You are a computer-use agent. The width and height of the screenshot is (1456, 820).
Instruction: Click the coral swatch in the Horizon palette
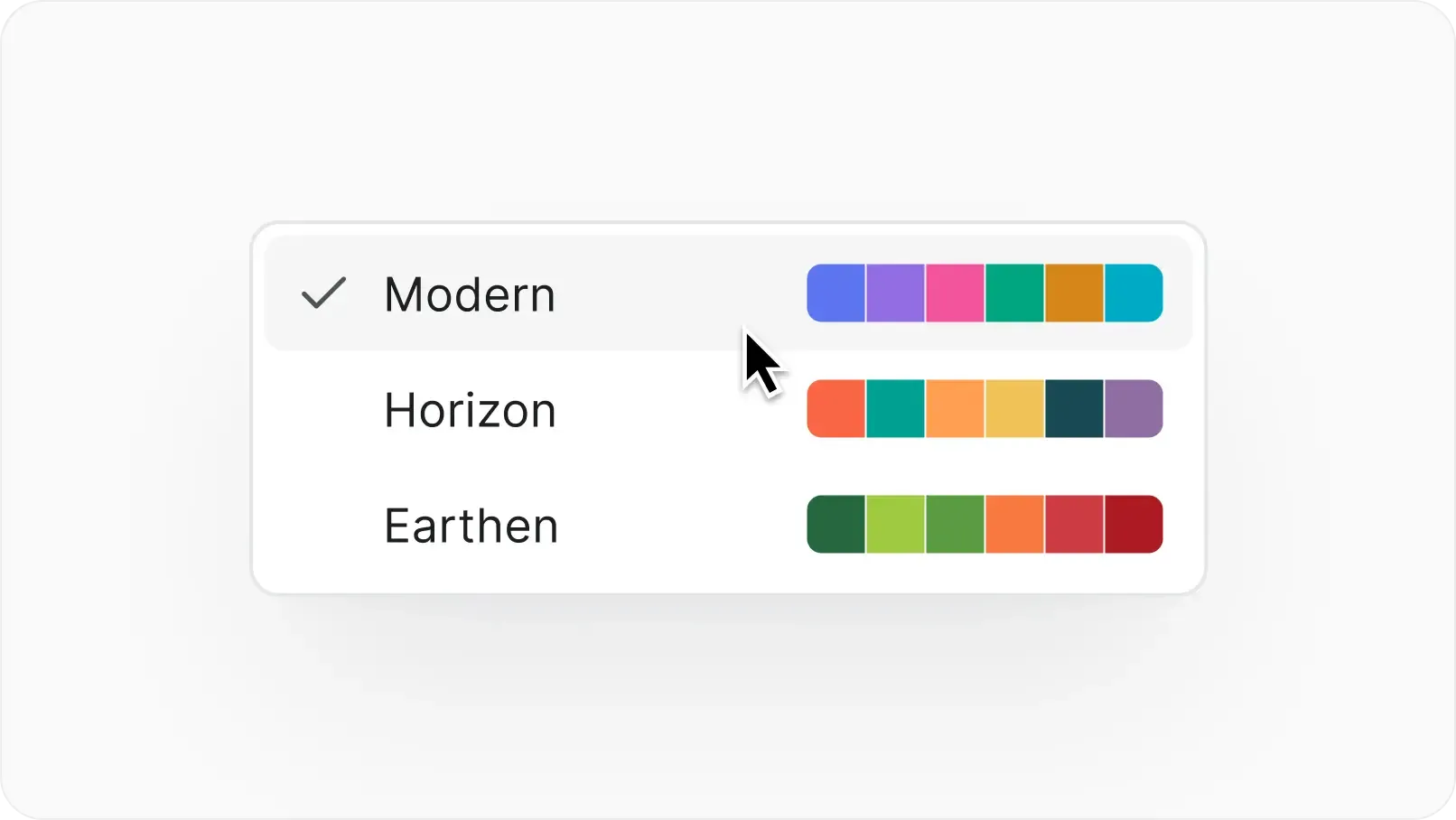[x=835, y=409]
